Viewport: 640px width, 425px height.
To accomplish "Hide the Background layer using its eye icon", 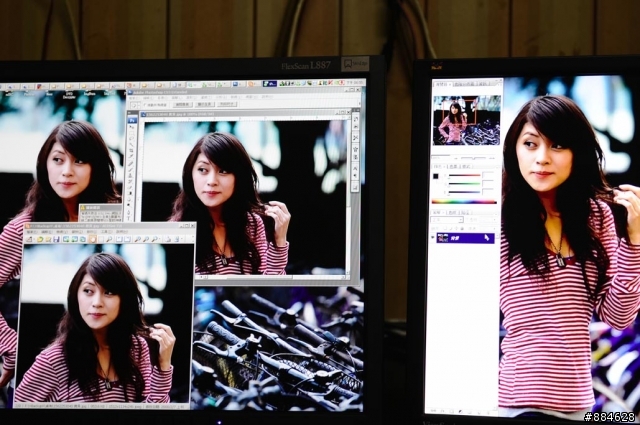I will pyautogui.click(x=433, y=237).
